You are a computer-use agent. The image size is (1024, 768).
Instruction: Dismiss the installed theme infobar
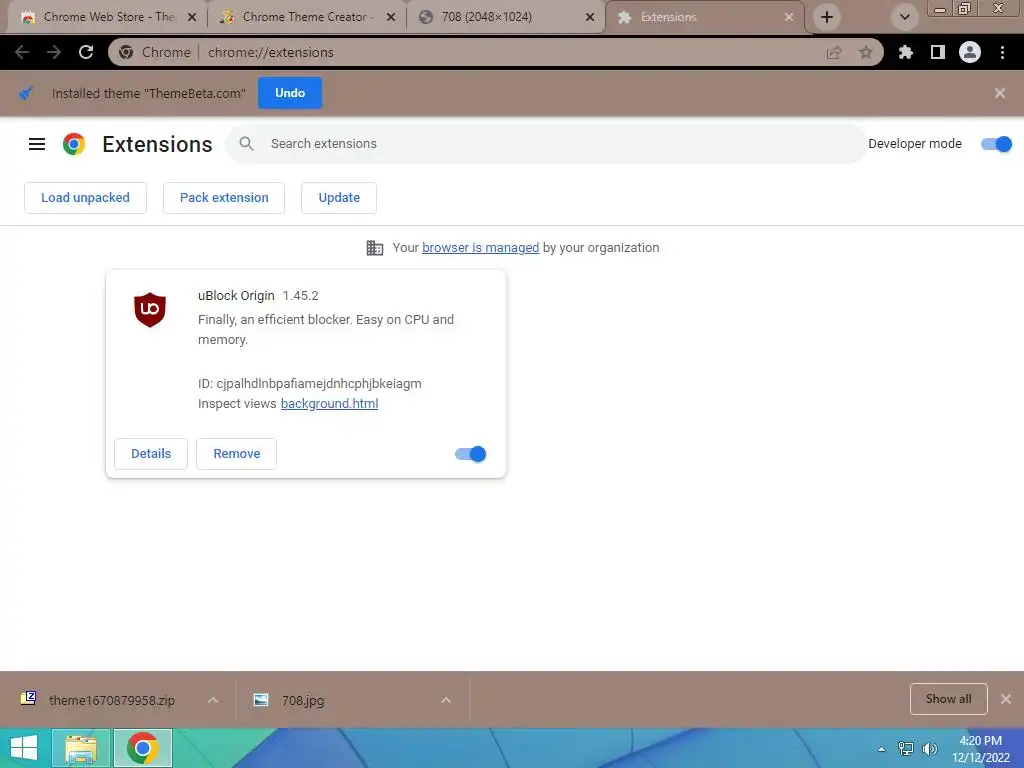[999, 93]
